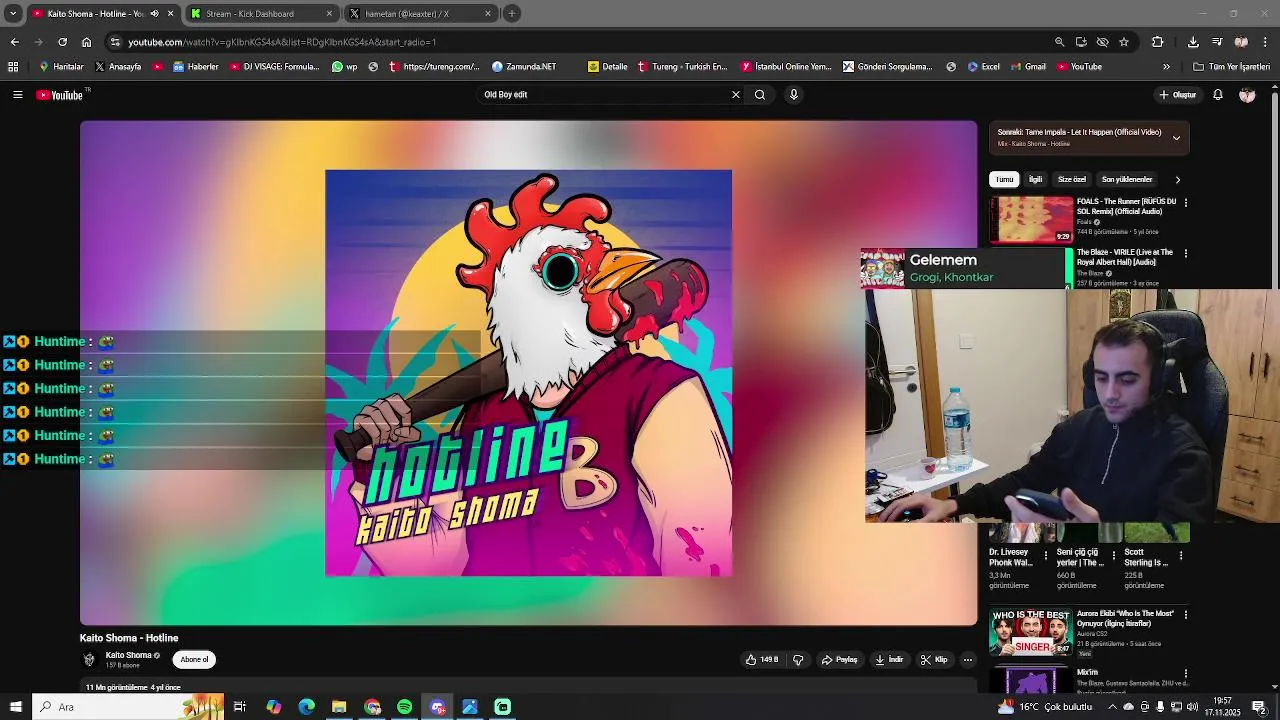Viewport: 1280px width, 720px height.
Task: Go back with browser back arrow
Action: pos(14,42)
